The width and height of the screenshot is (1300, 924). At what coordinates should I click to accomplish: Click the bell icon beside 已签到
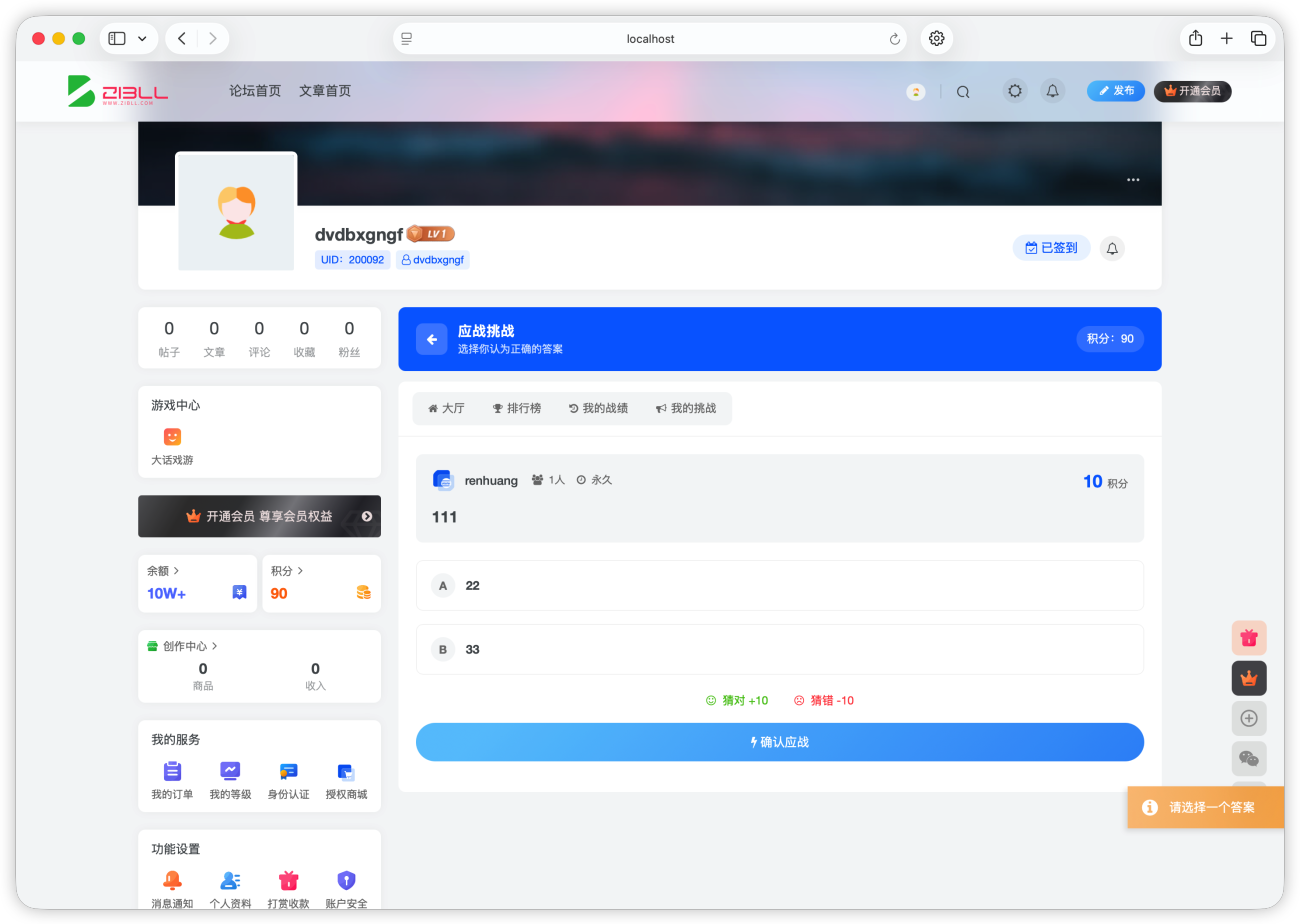point(1112,248)
